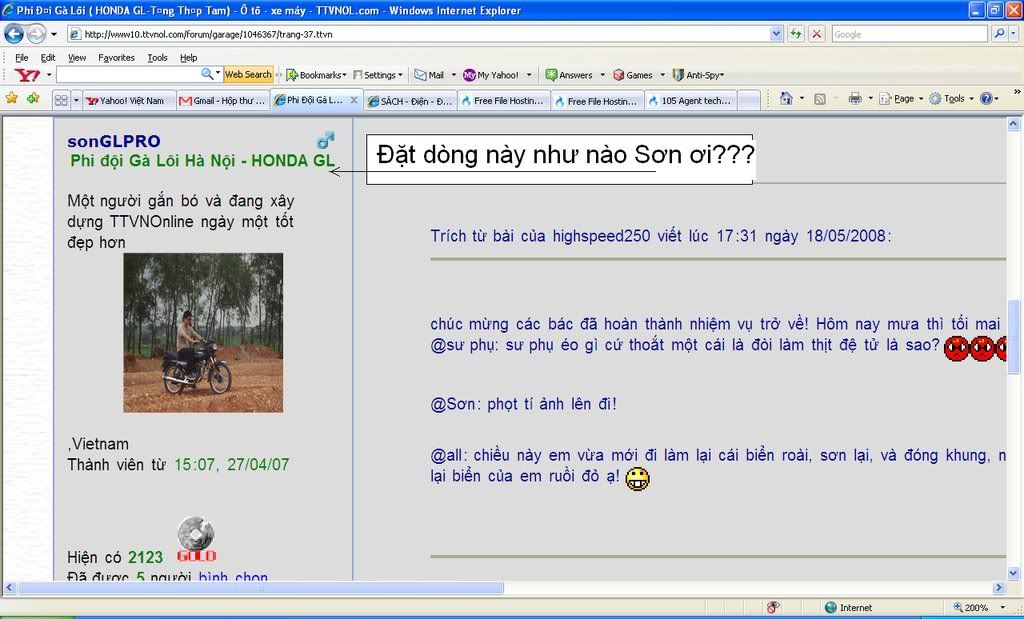Open the 200% zoom level dropdown
1024x619 pixels.
pos(1003,607)
